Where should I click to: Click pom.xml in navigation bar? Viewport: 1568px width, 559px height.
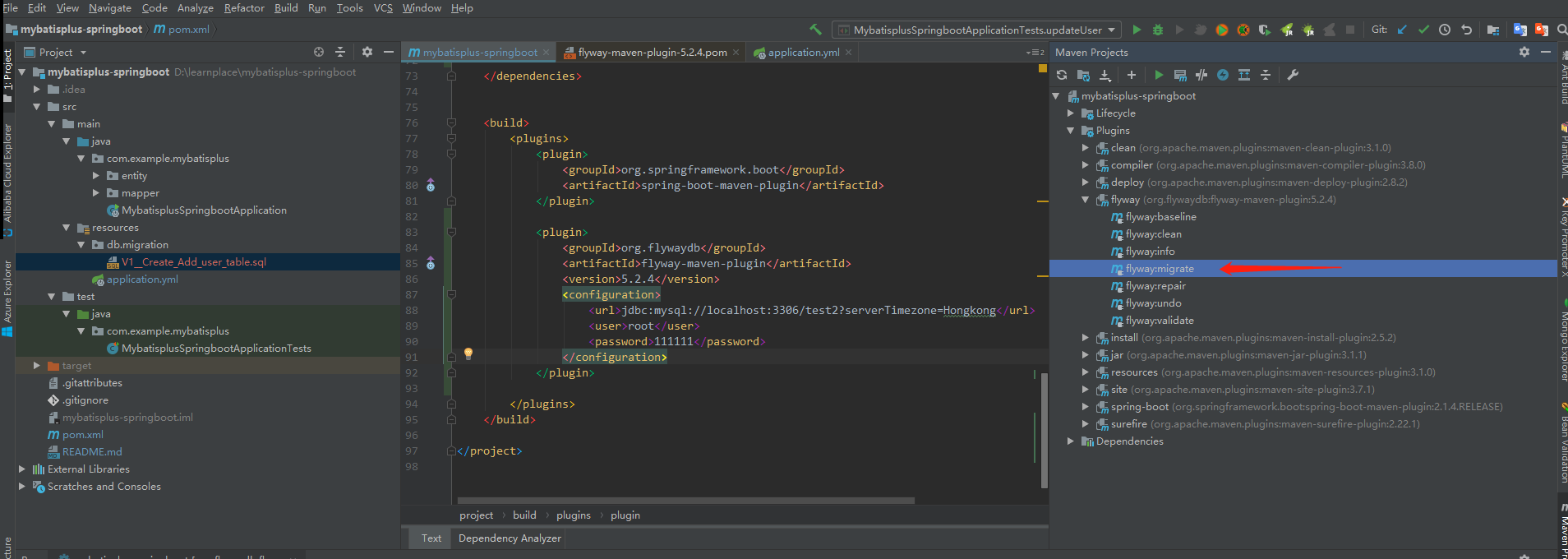click(x=182, y=30)
